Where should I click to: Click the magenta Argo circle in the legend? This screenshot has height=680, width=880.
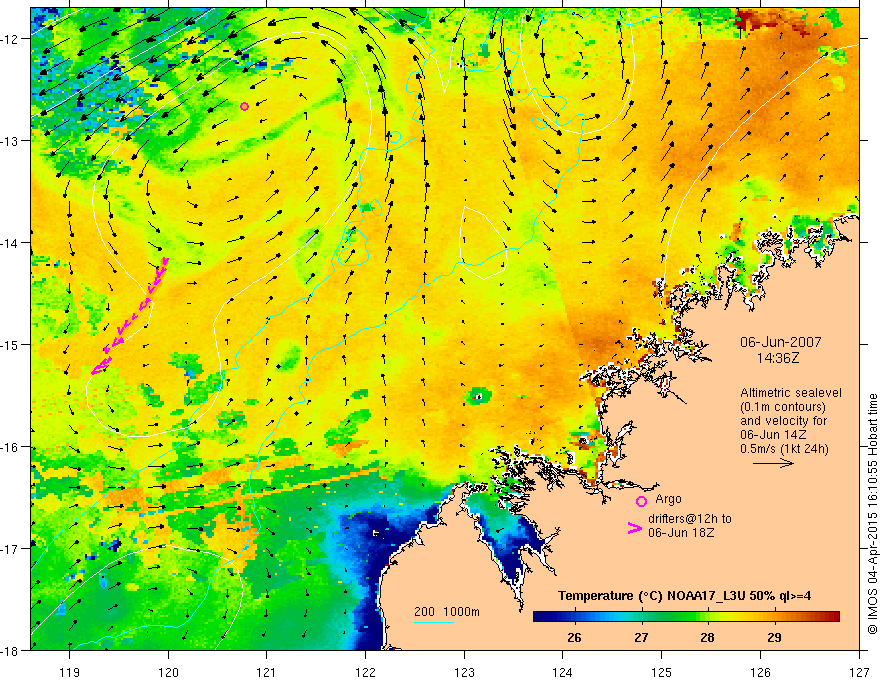pos(641,501)
